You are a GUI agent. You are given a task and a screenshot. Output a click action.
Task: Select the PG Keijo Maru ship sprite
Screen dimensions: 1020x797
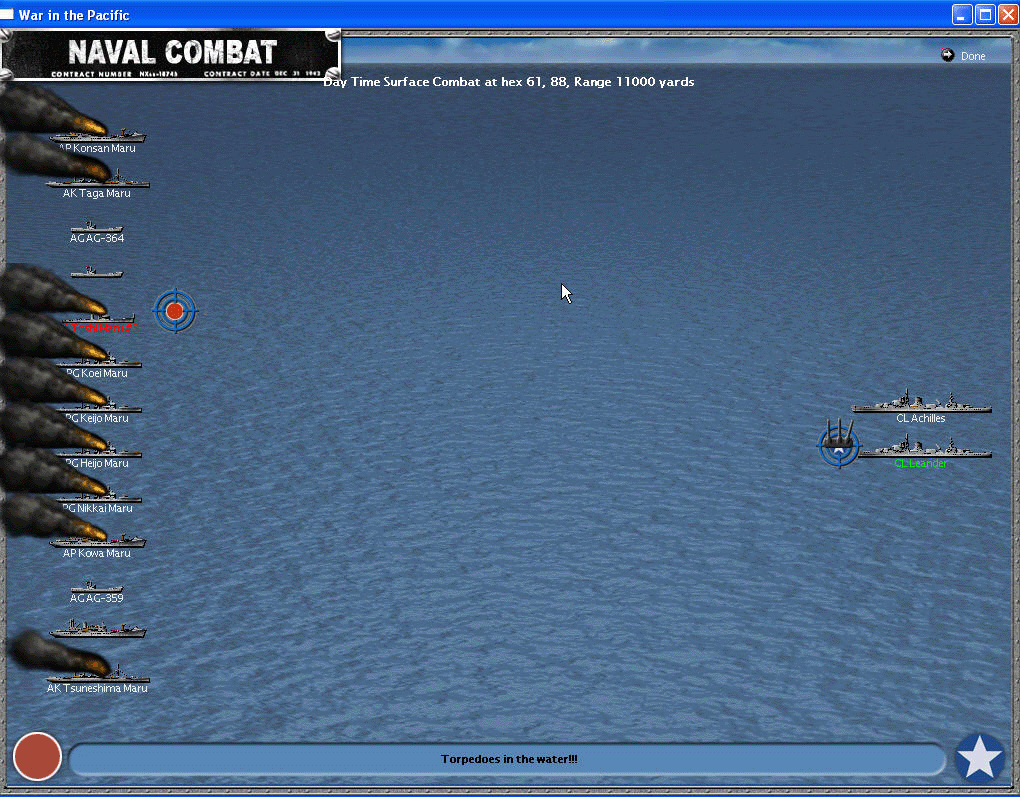click(99, 406)
